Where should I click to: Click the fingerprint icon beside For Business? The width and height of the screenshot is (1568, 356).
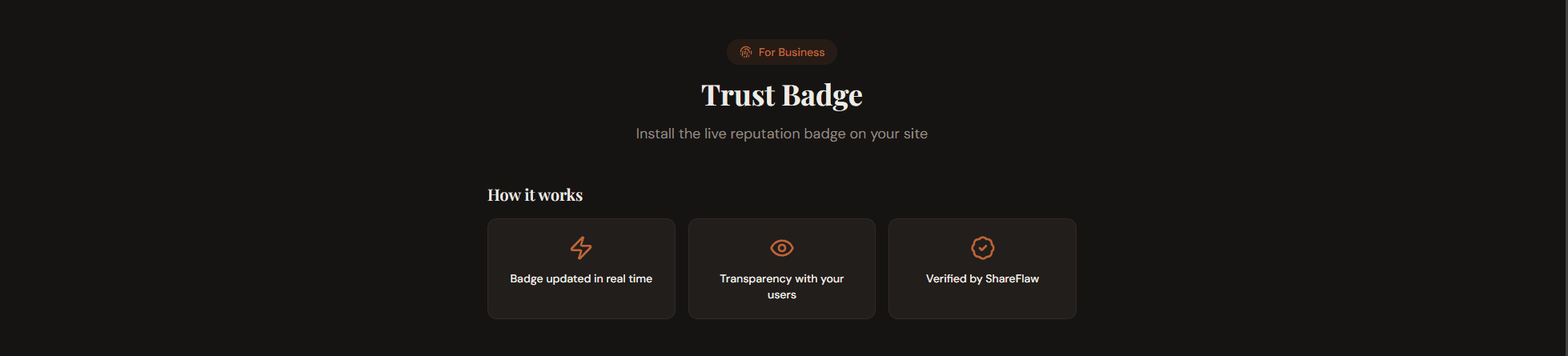(746, 52)
